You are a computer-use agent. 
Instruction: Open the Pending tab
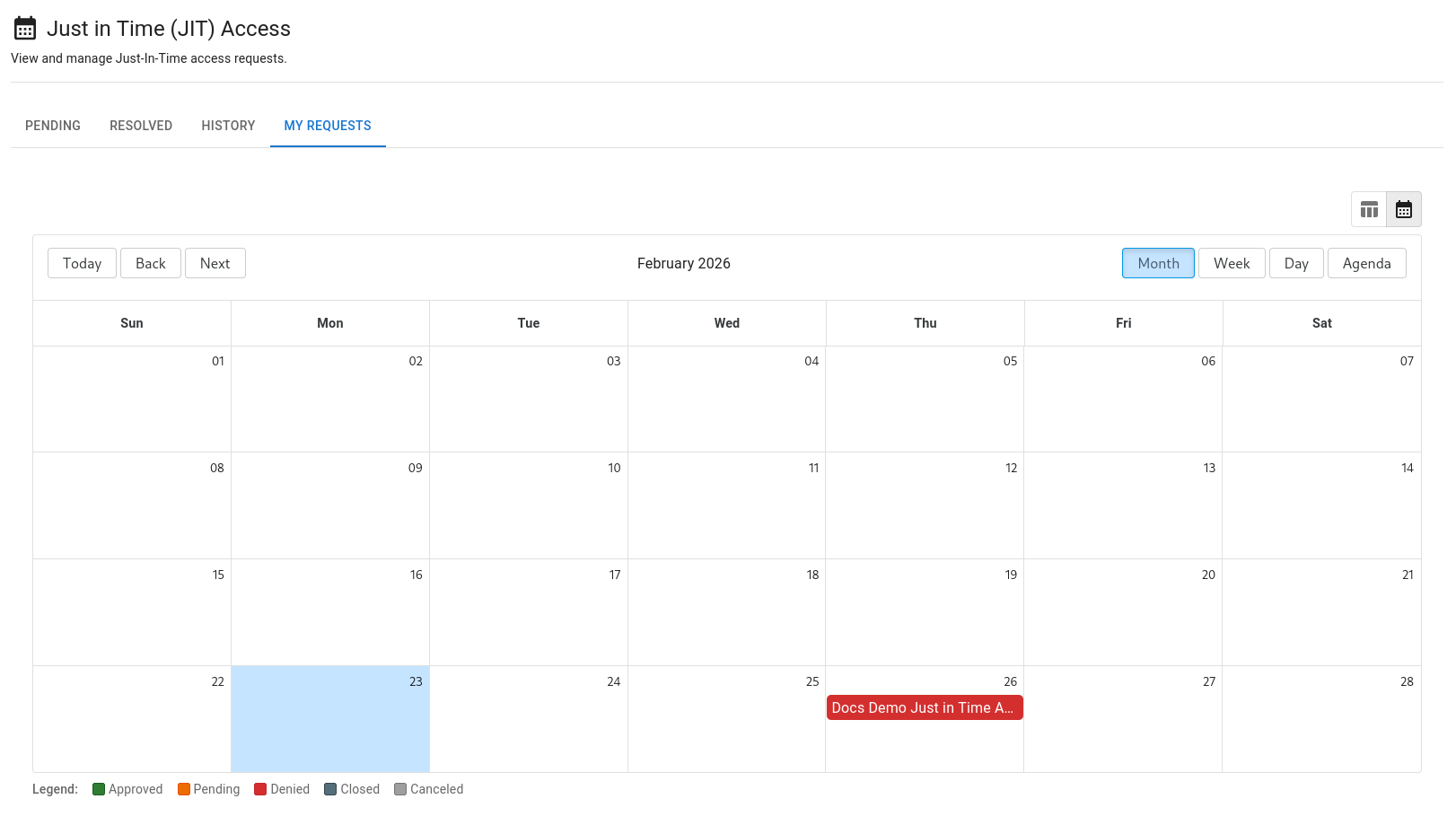[53, 126]
